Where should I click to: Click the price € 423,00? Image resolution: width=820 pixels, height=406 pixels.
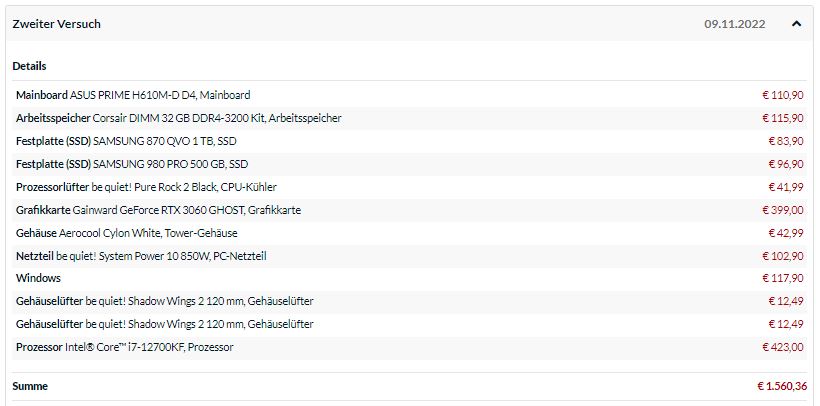click(783, 347)
